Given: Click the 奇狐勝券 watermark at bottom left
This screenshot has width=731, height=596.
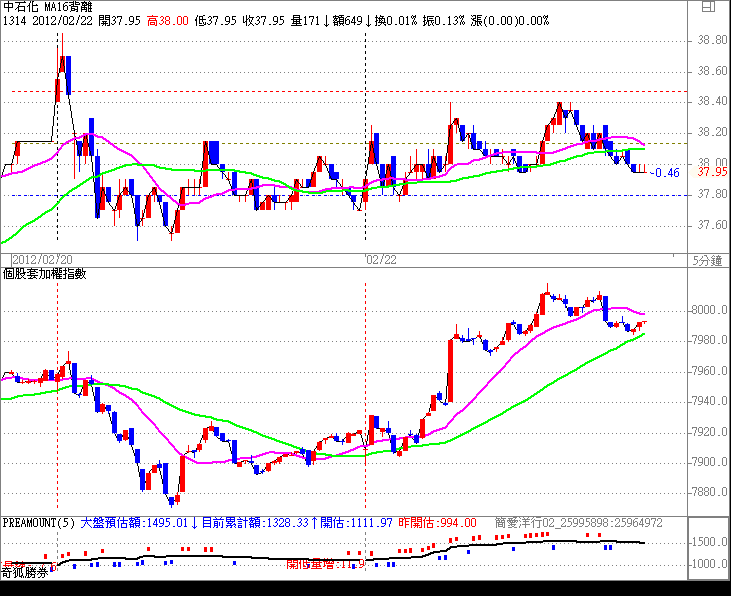Looking at the screenshot, I should tap(27, 573).
